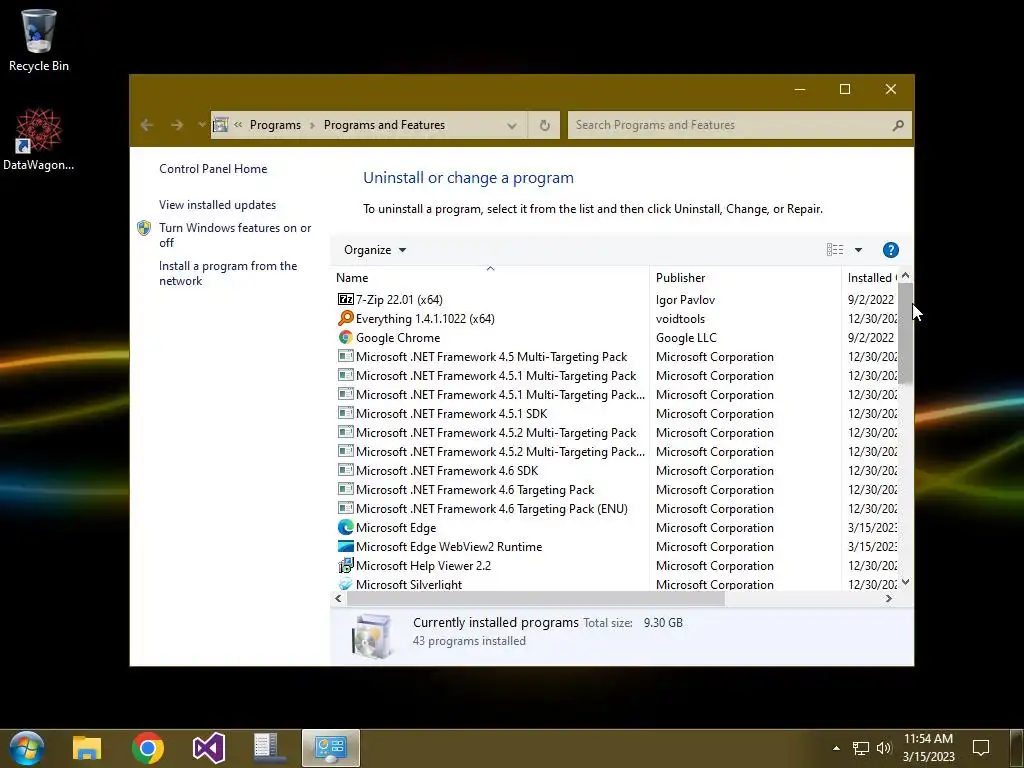Click the scroll down arrow of list
Image resolution: width=1024 pixels, height=768 pixels.
pos(905,582)
